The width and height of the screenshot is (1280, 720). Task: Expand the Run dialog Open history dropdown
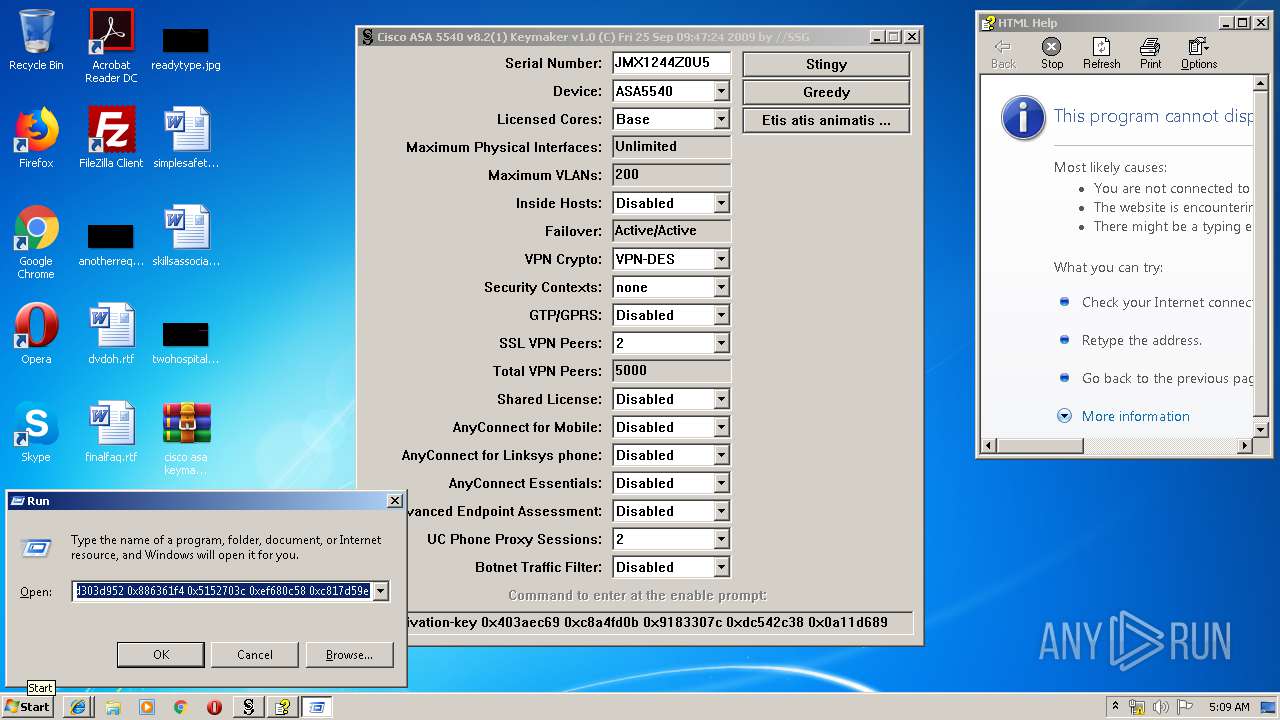point(380,591)
